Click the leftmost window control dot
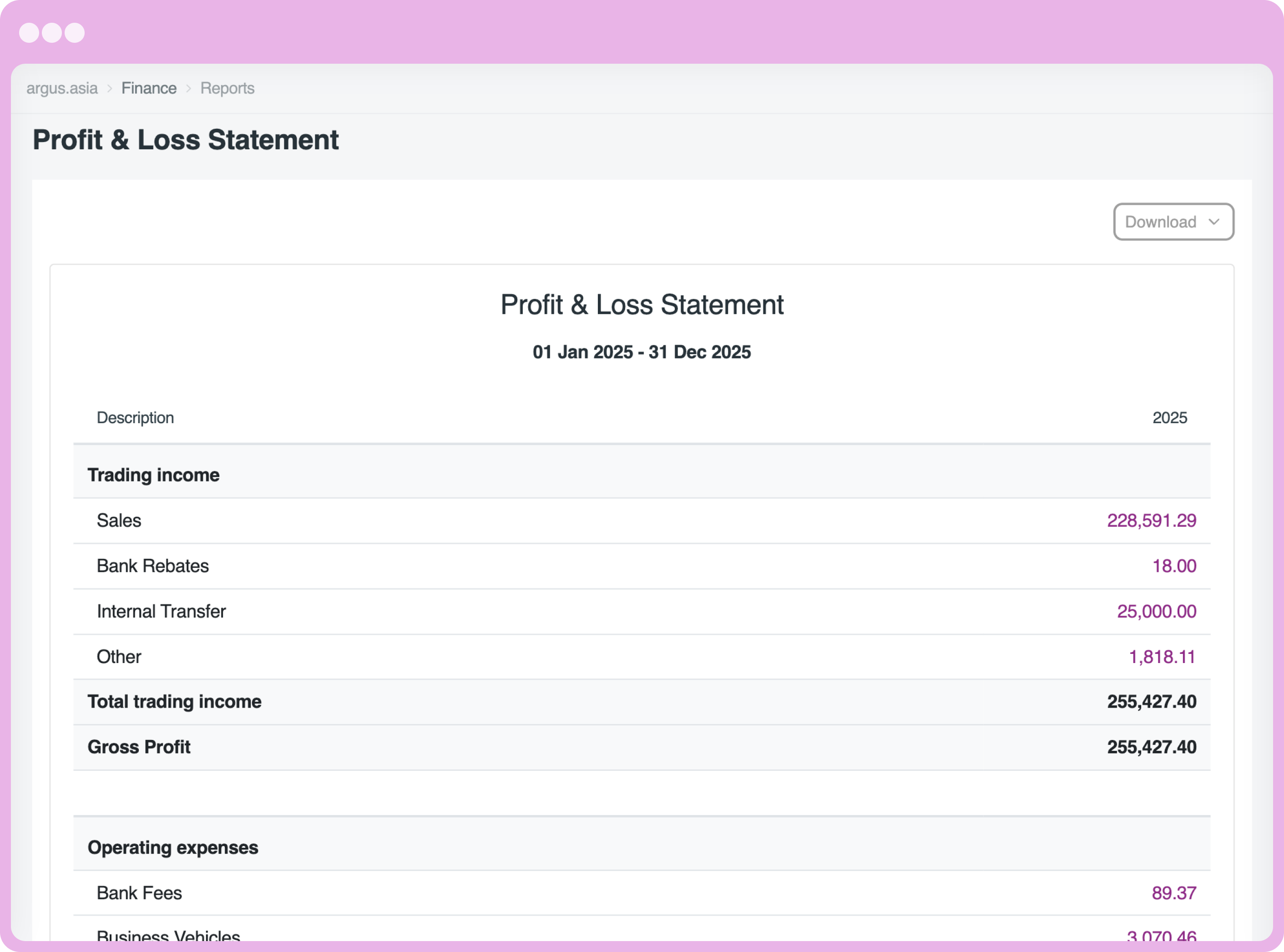The height and width of the screenshot is (952, 1284). (30, 33)
